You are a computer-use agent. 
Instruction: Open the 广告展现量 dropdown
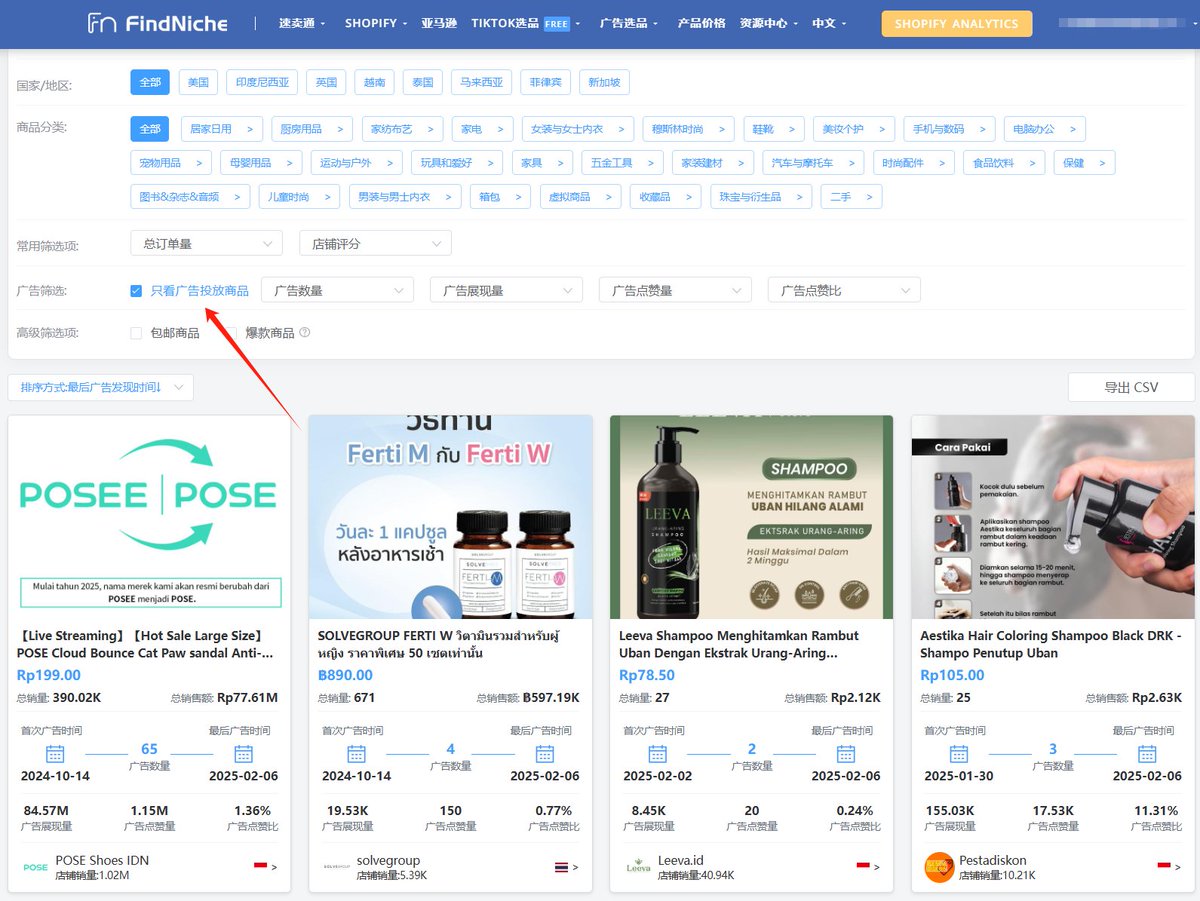(x=506, y=290)
